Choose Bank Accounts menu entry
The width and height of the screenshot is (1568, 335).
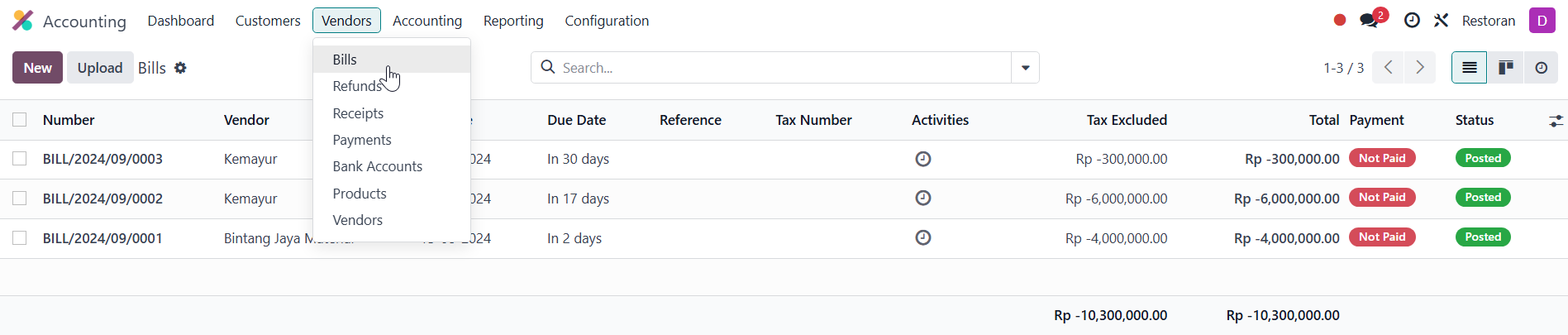click(377, 166)
